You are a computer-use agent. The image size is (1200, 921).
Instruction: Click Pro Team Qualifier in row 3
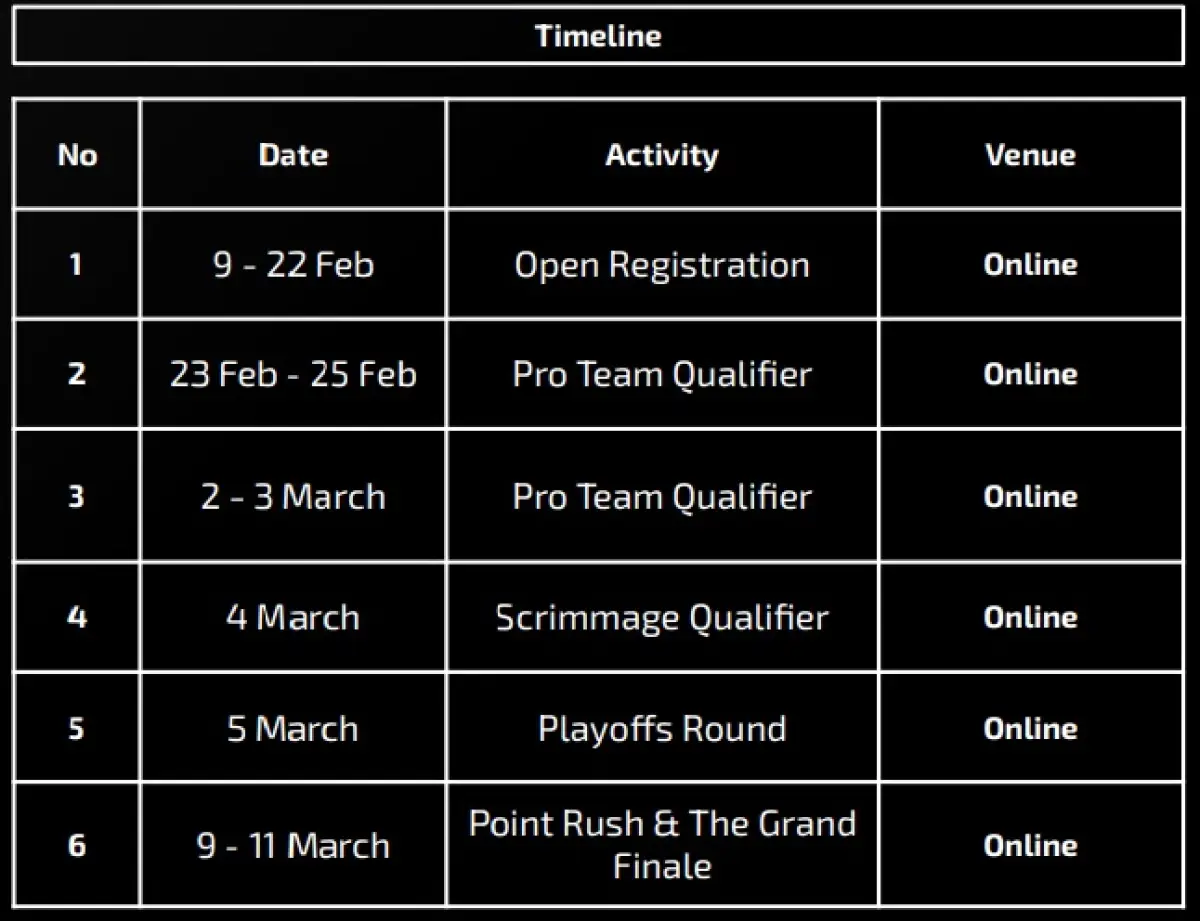click(661, 496)
